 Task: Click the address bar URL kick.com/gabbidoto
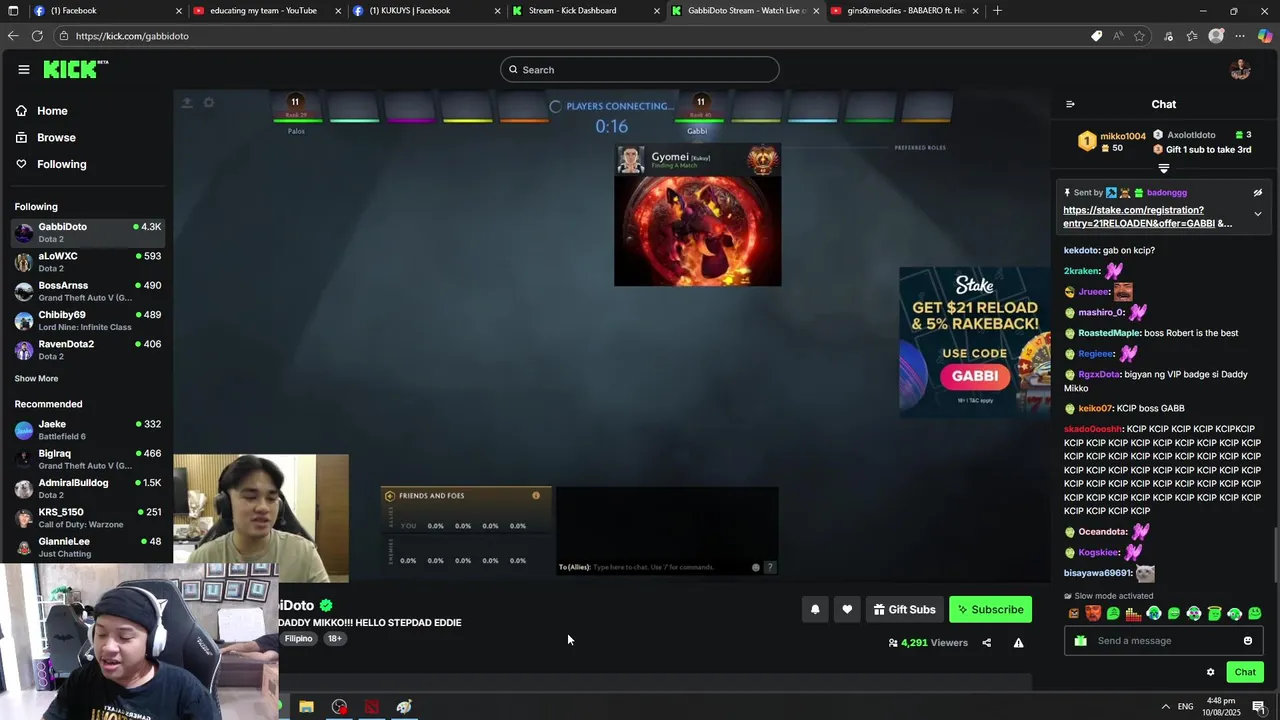coord(132,36)
